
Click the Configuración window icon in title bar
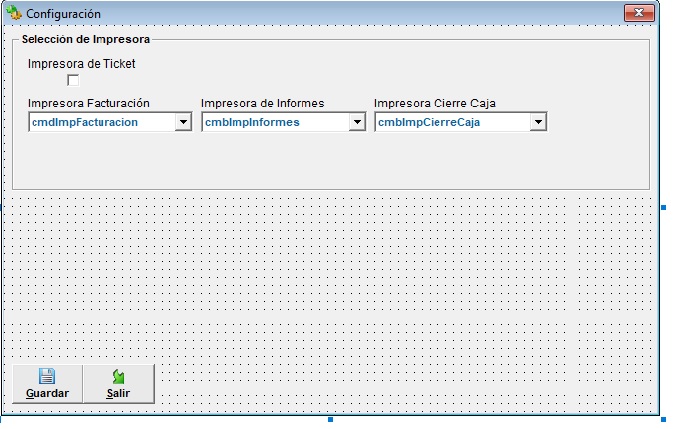point(14,14)
